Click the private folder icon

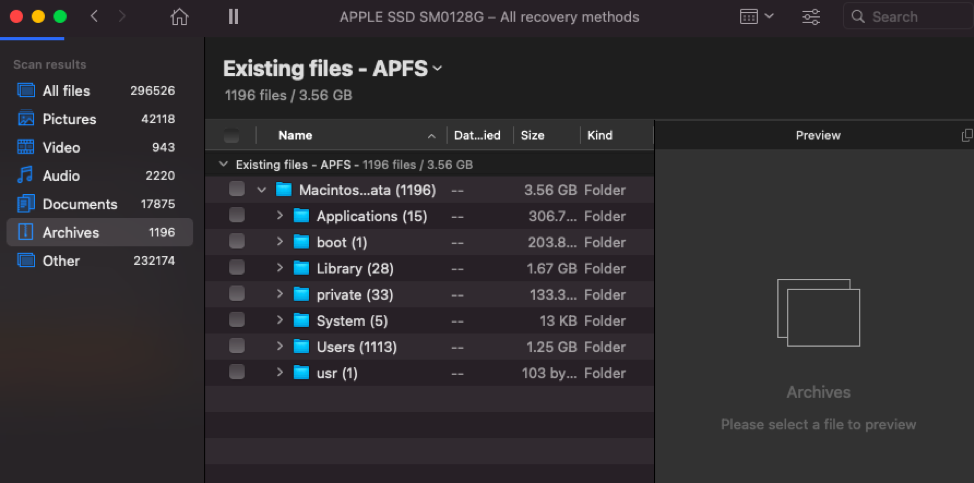[x=301, y=294]
